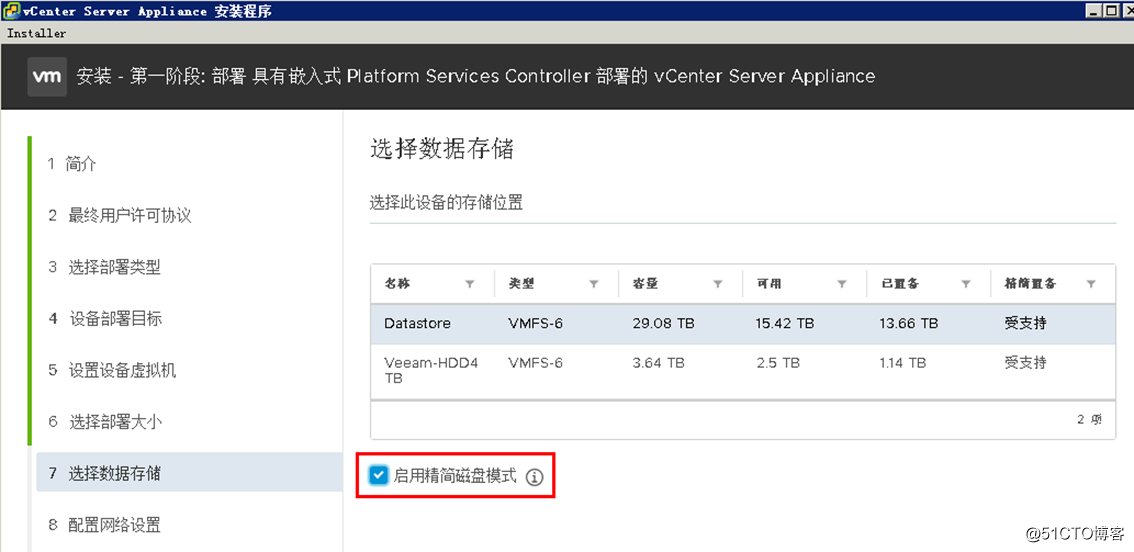This screenshot has height=552, width=1134.
Task: Go to step 6 选择部署大小
Action: pyautogui.click(x=105, y=421)
